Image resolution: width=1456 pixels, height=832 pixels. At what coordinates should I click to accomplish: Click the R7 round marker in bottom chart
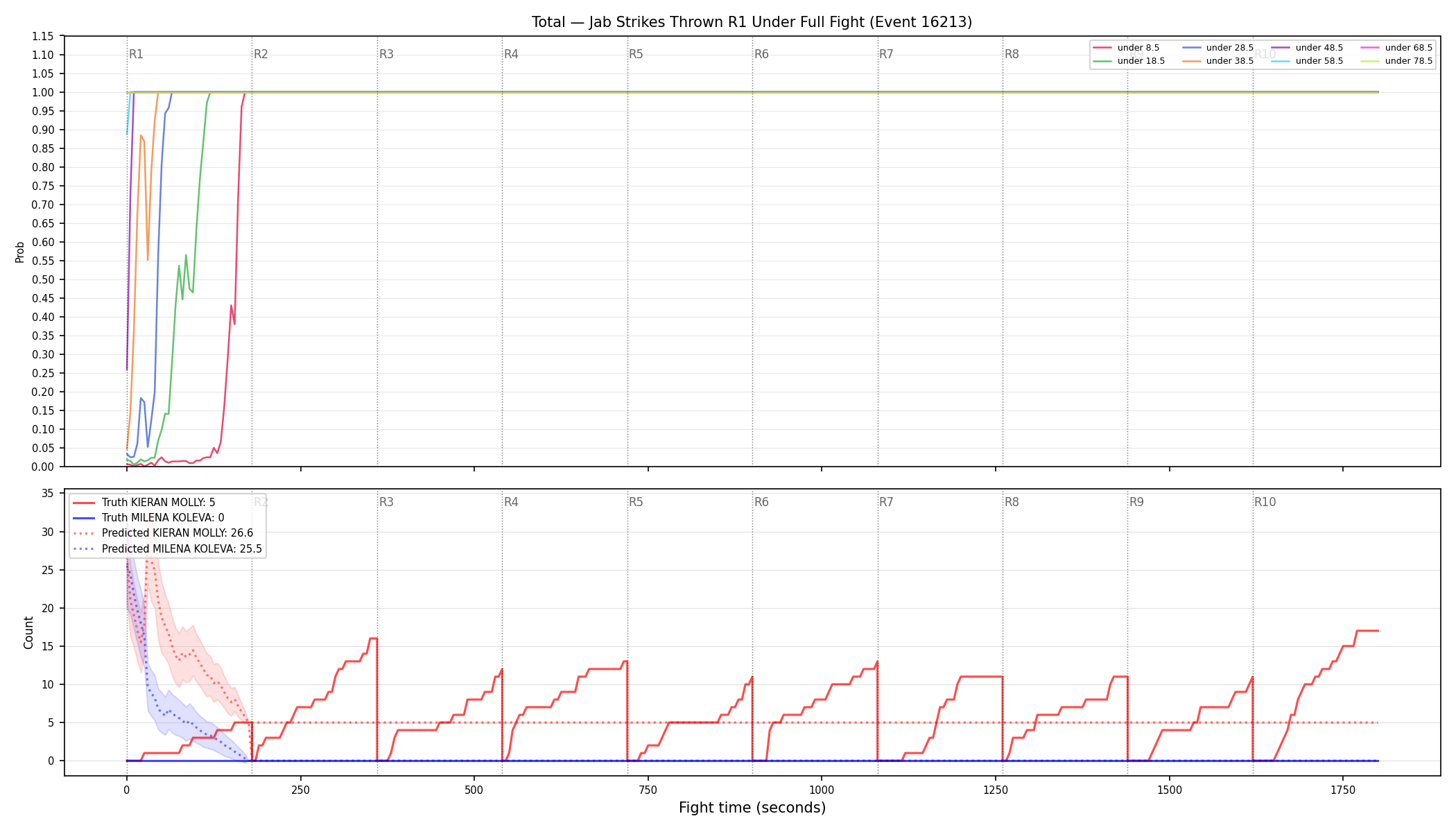(886, 502)
